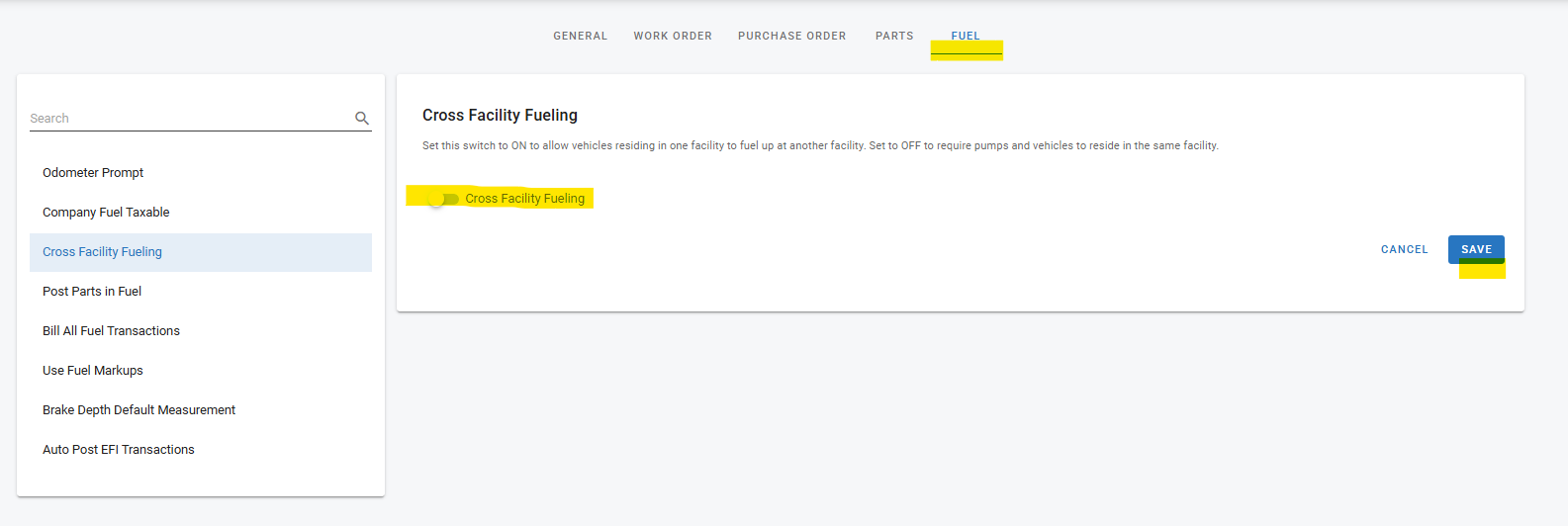Open Post Parts in Fuel setting
This screenshot has height=526, width=1568.
click(x=92, y=292)
